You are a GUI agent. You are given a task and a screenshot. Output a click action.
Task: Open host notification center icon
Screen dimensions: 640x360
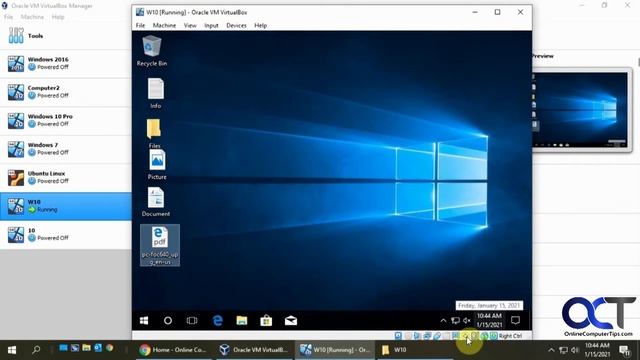tap(624, 350)
